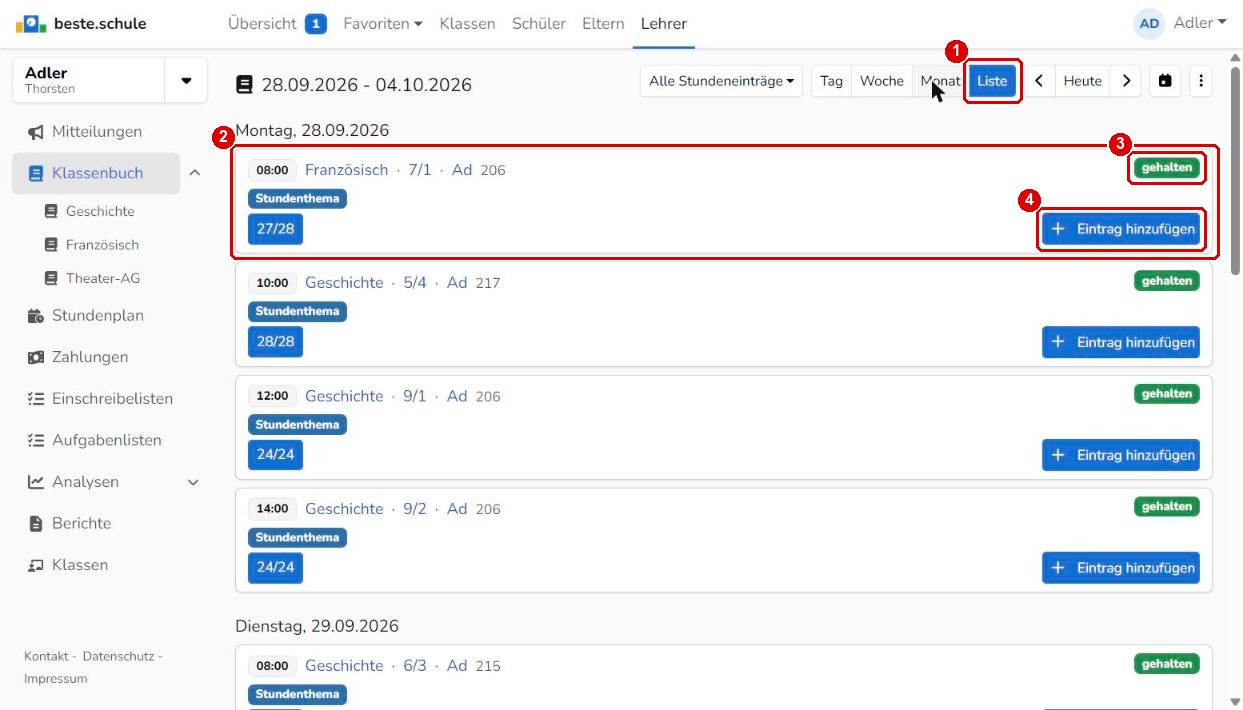Viewport: 1243px width, 710px height.
Task: Click the Einschreibelisten list icon
Action: (36, 399)
